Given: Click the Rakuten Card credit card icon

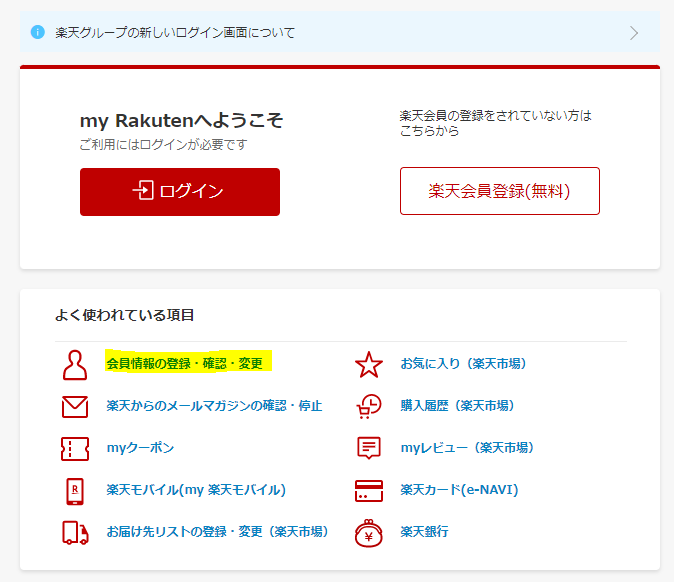Looking at the screenshot, I should [369, 491].
